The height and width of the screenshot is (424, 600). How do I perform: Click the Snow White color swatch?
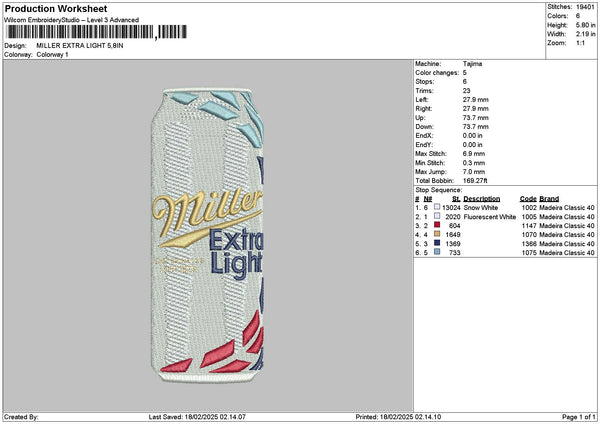click(437, 207)
